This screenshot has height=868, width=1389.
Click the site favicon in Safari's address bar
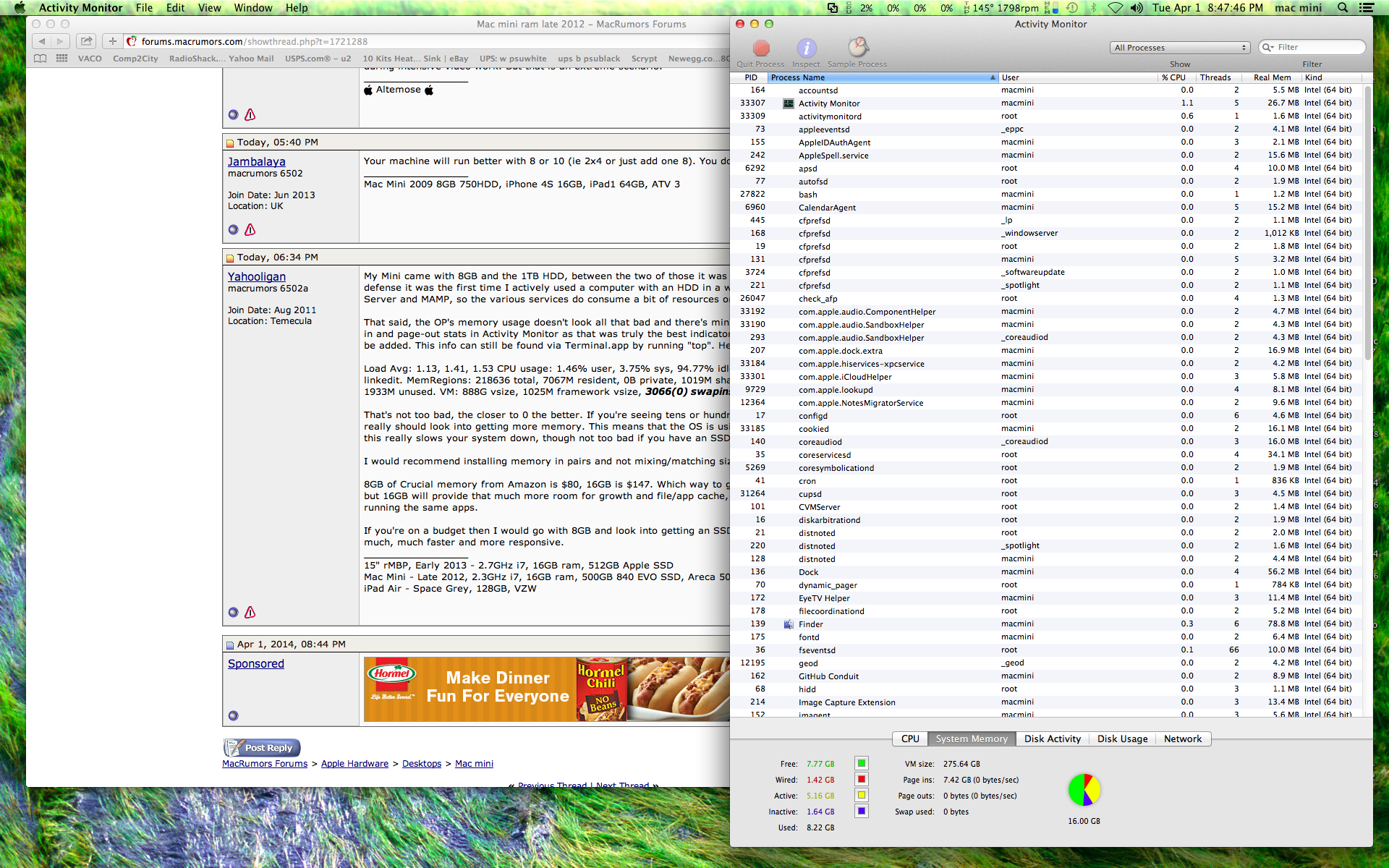132,41
